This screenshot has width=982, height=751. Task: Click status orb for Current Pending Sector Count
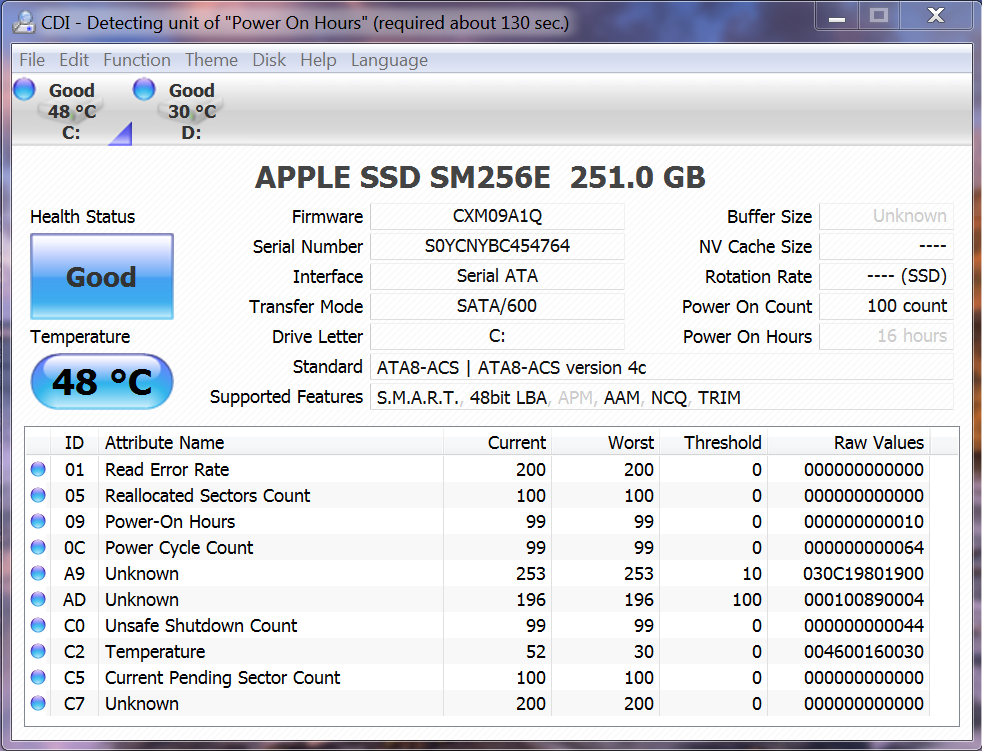pyautogui.click(x=39, y=677)
